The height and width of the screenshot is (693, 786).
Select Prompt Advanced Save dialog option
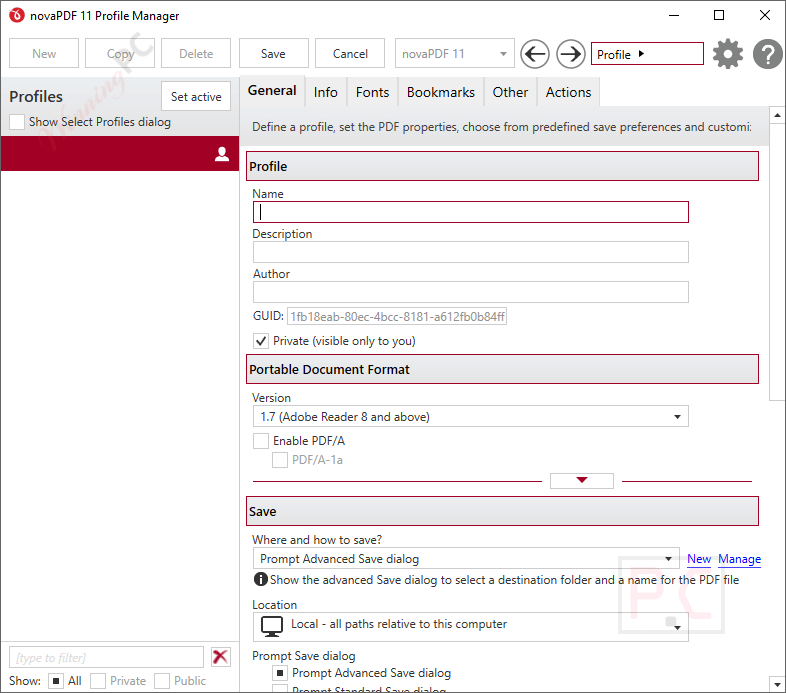280,672
